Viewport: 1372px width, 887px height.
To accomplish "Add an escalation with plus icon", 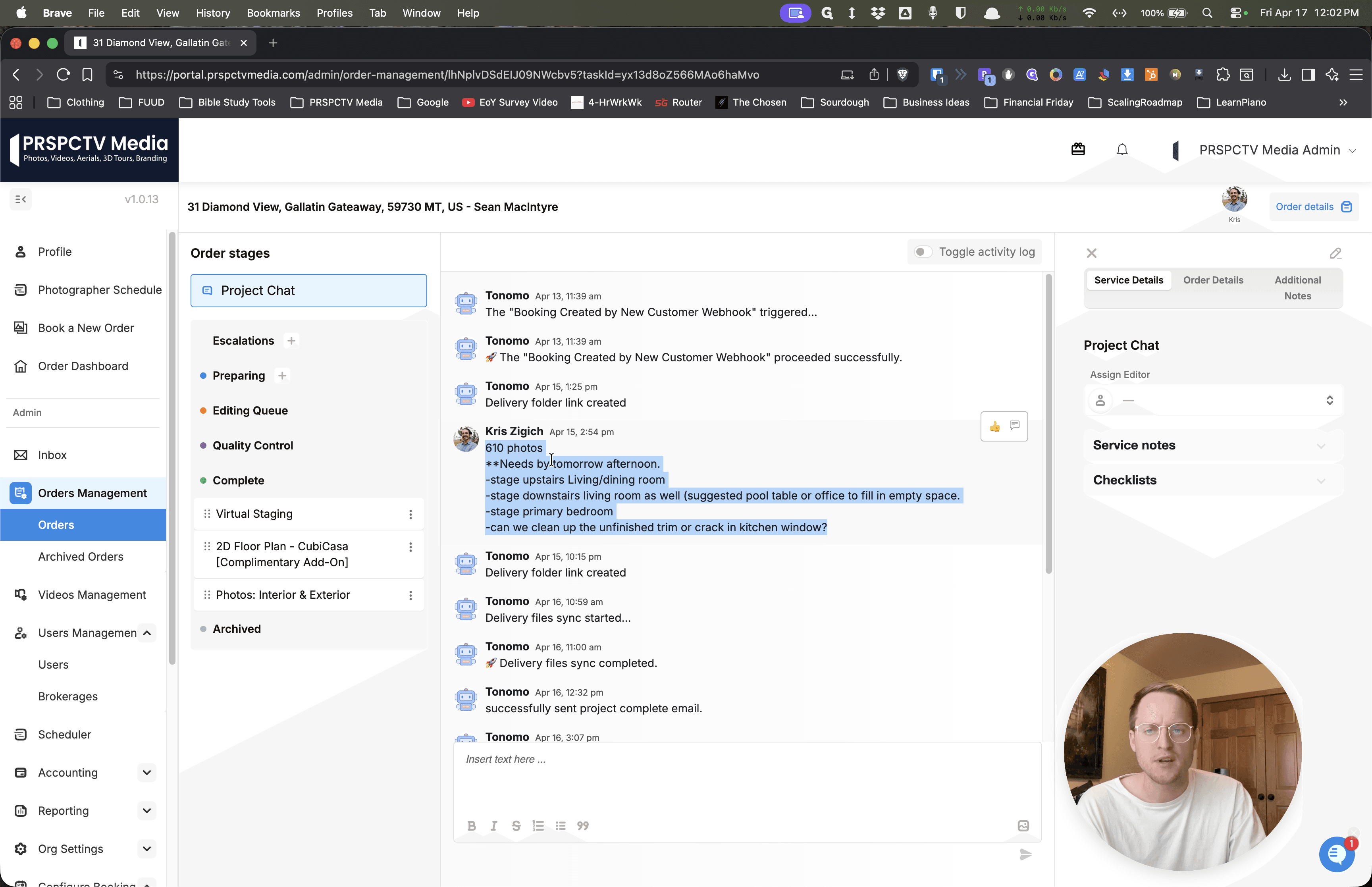I will pos(291,340).
